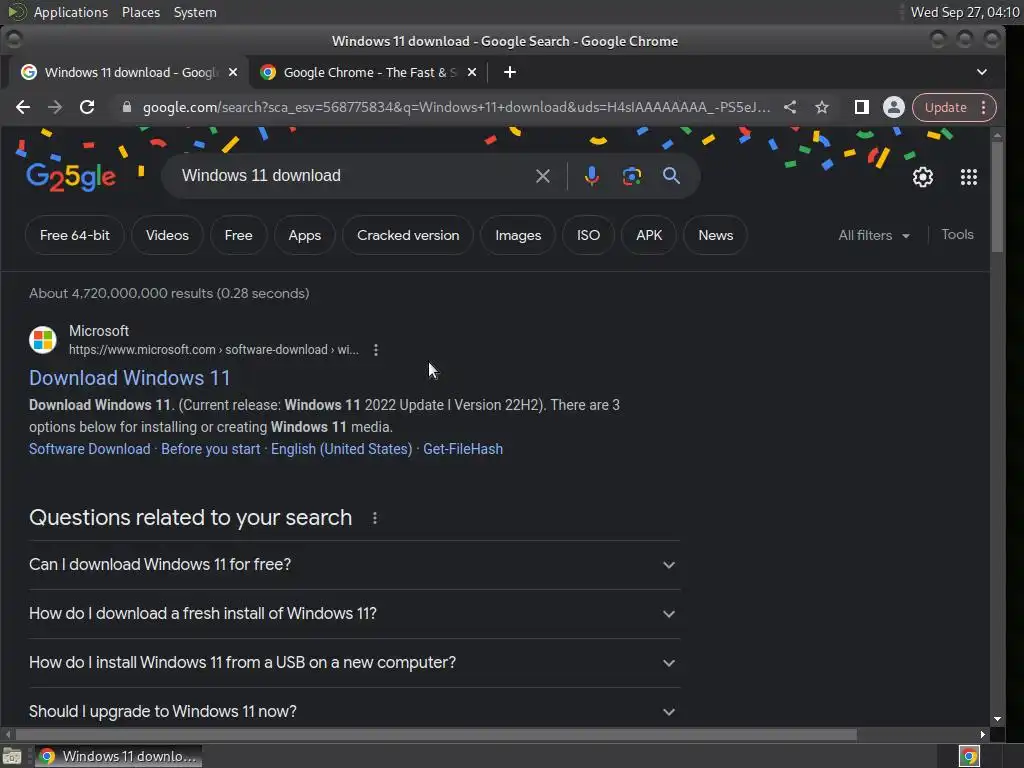Open the Google apps grid
This screenshot has width=1024, height=768.
(x=968, y=177)
